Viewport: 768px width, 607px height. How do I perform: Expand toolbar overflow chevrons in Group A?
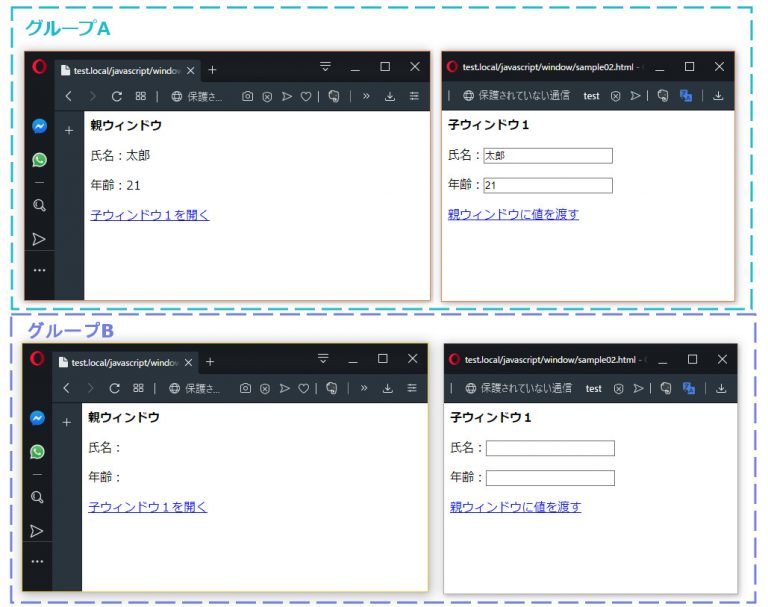coord(366,96)
